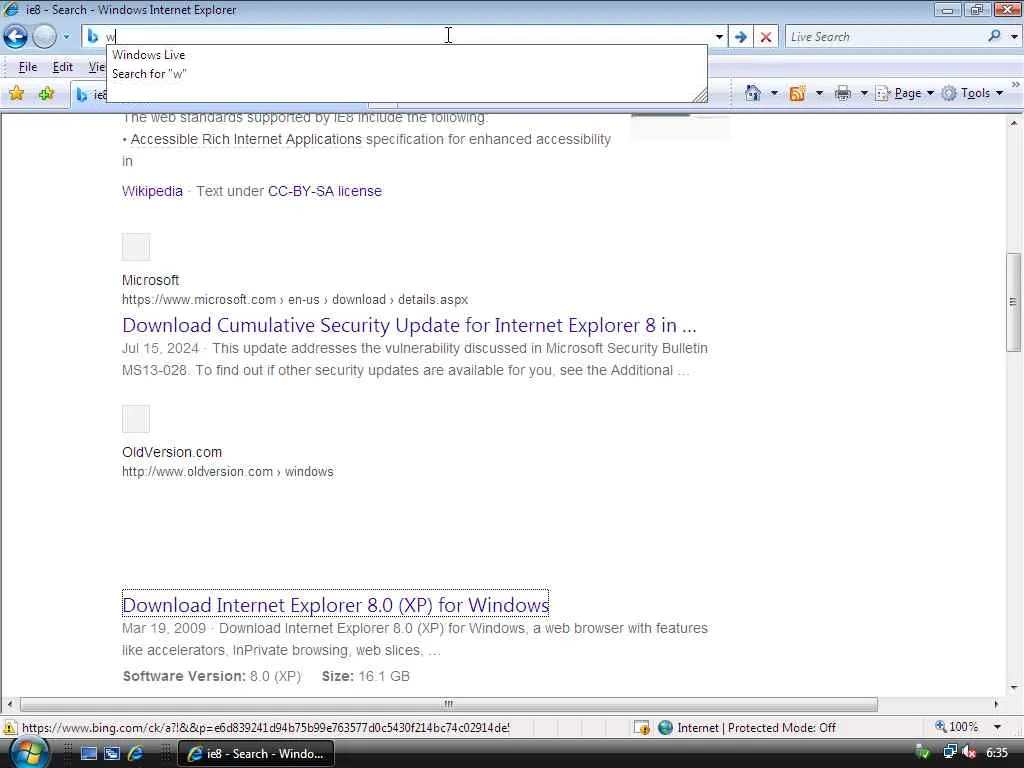Viewport: 1024px width, 768px height.
Task: Choose the Search for "w" suggestion
Action: tap(149, 74)
